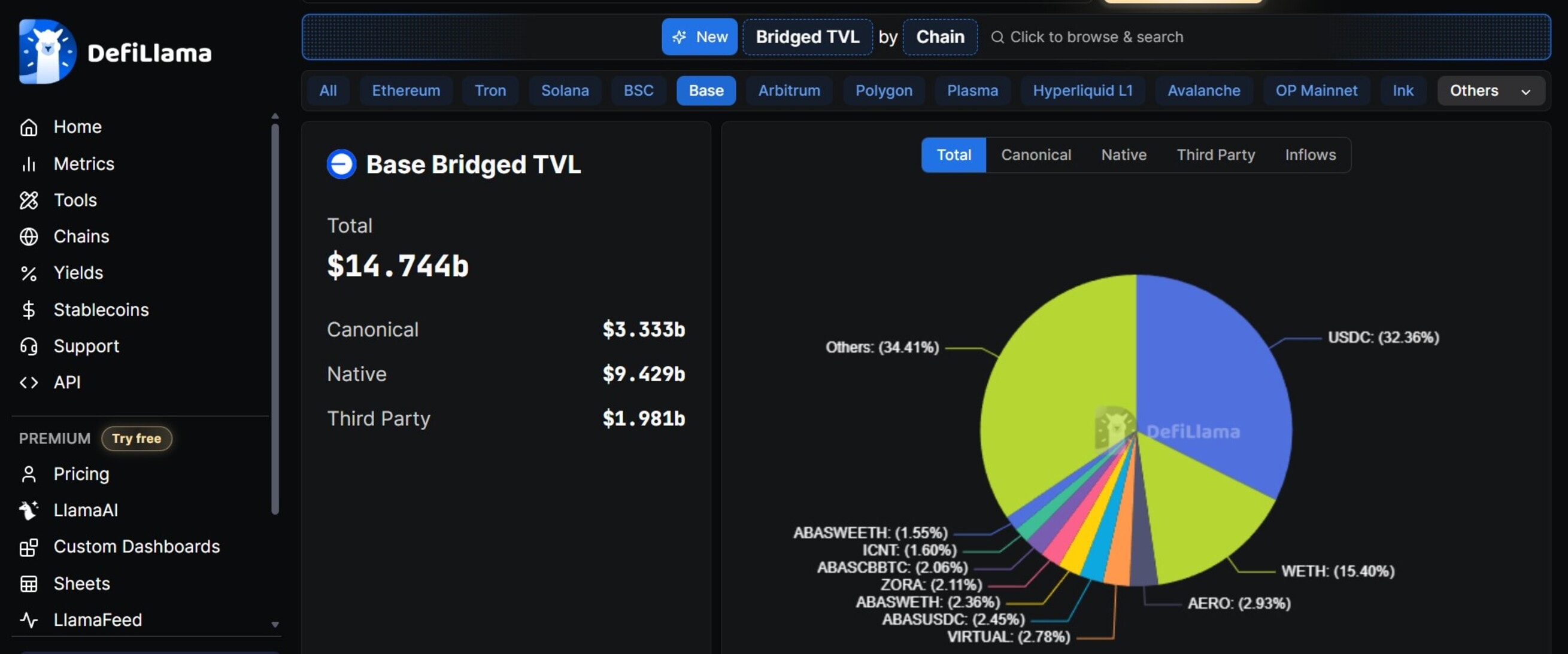Click the API code icon
The image size is (1568, 654).
[x=28, y=382]
